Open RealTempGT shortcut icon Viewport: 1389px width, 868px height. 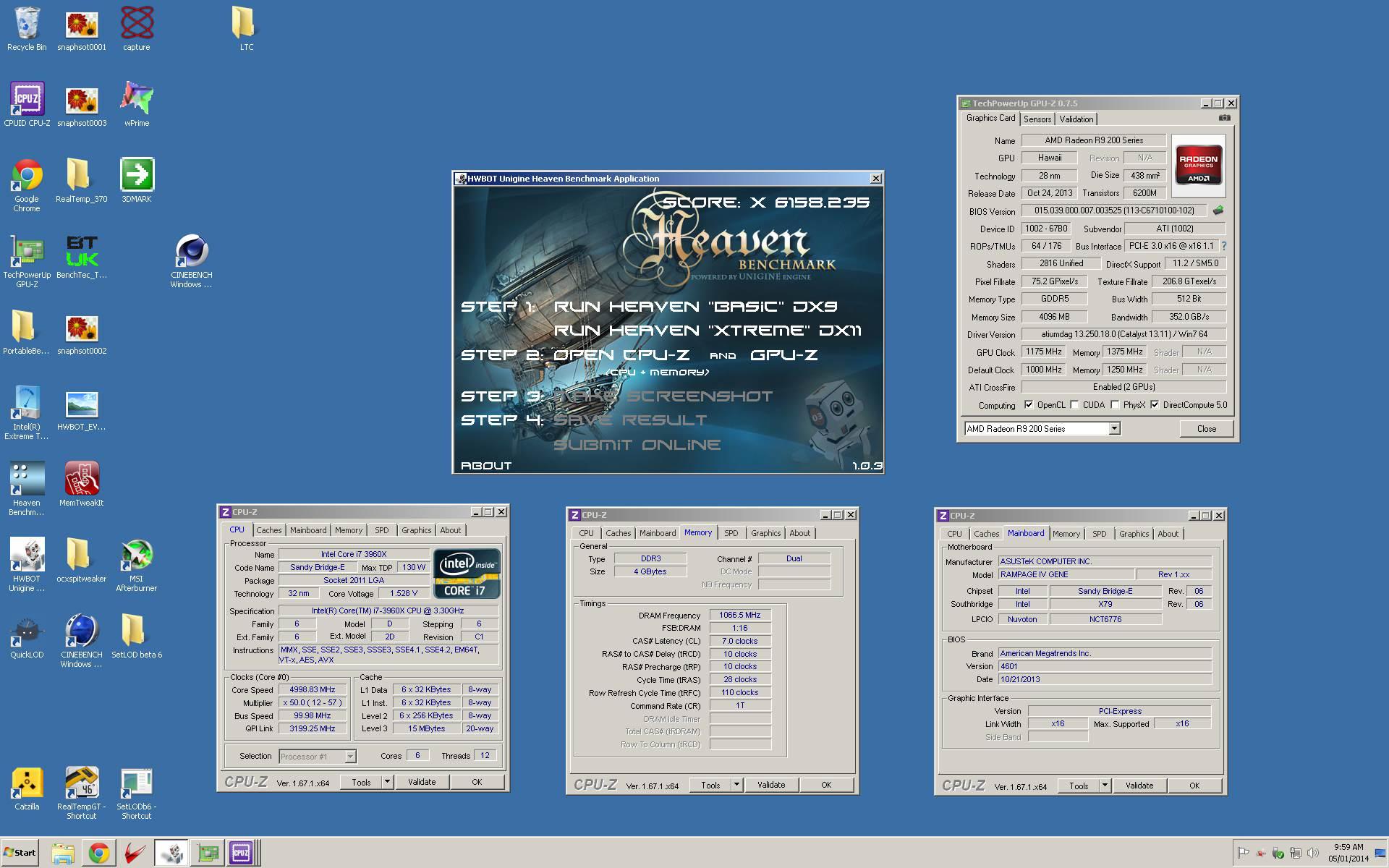(x=82, y=793)
